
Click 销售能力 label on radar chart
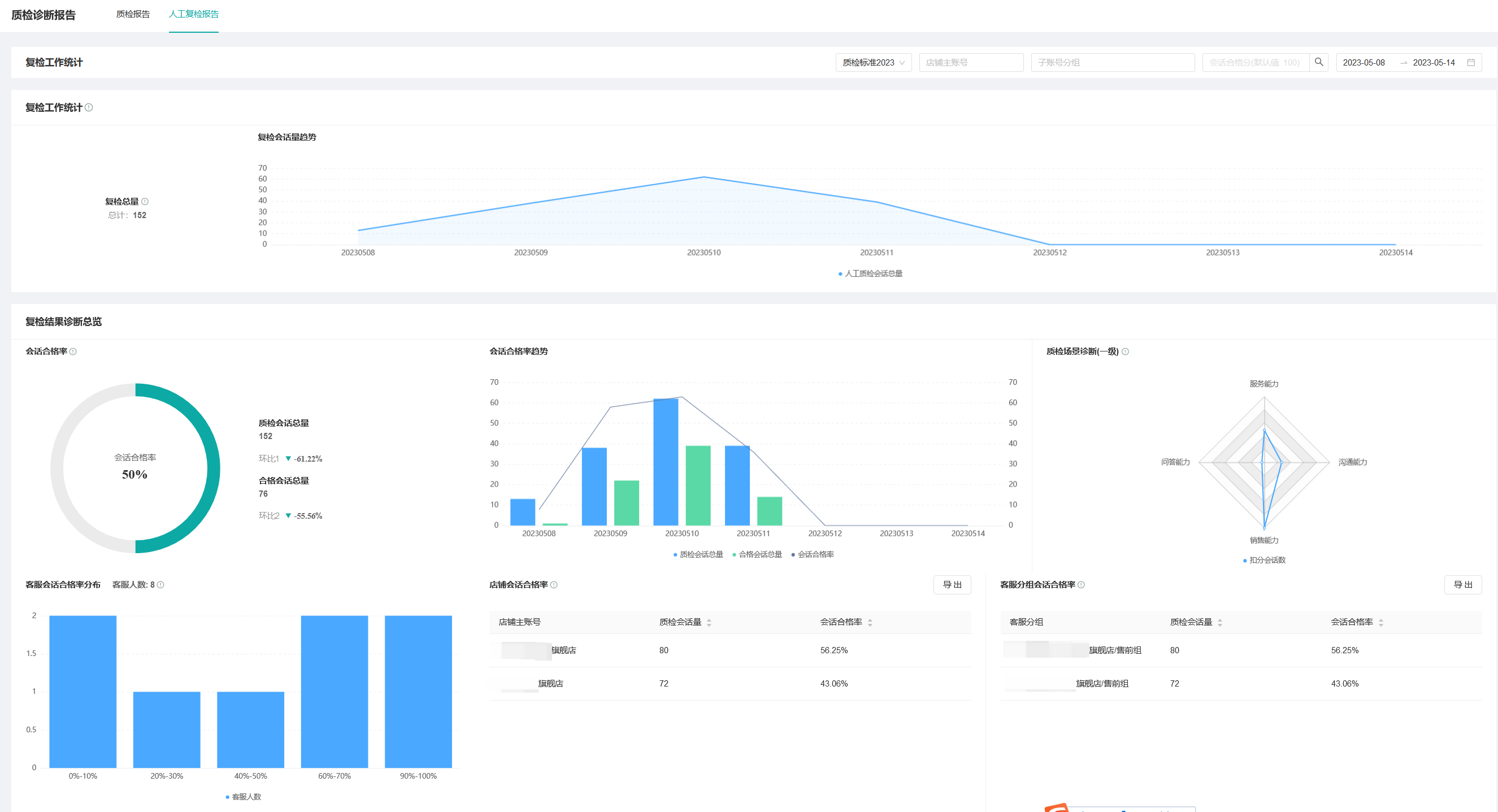(x=1263, y=540)
